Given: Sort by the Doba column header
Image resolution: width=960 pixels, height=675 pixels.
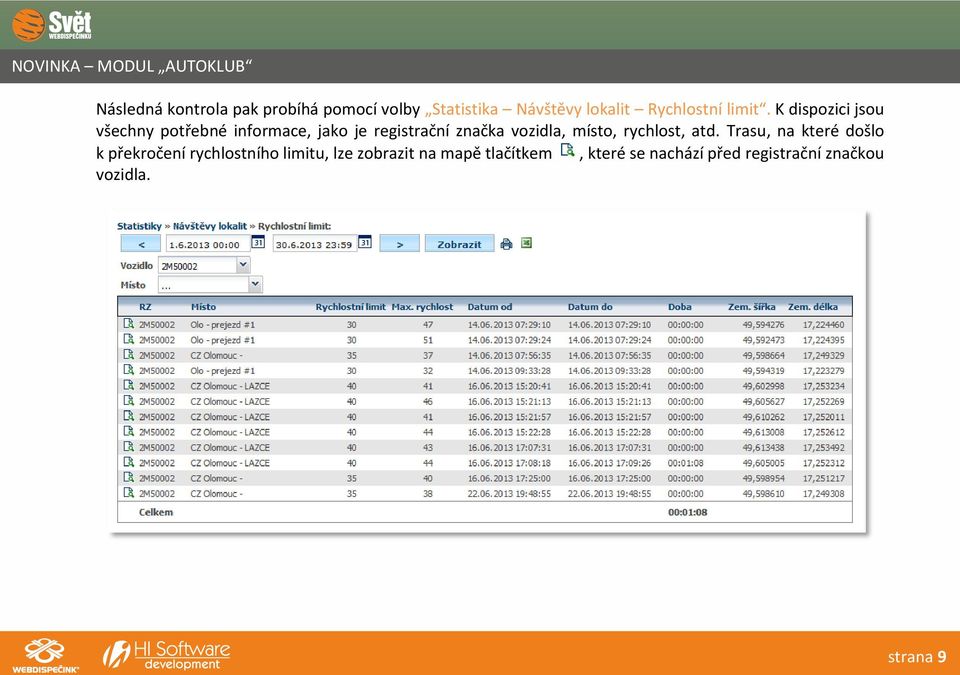Looking at the screenshot, I should [x=680, y=307].
